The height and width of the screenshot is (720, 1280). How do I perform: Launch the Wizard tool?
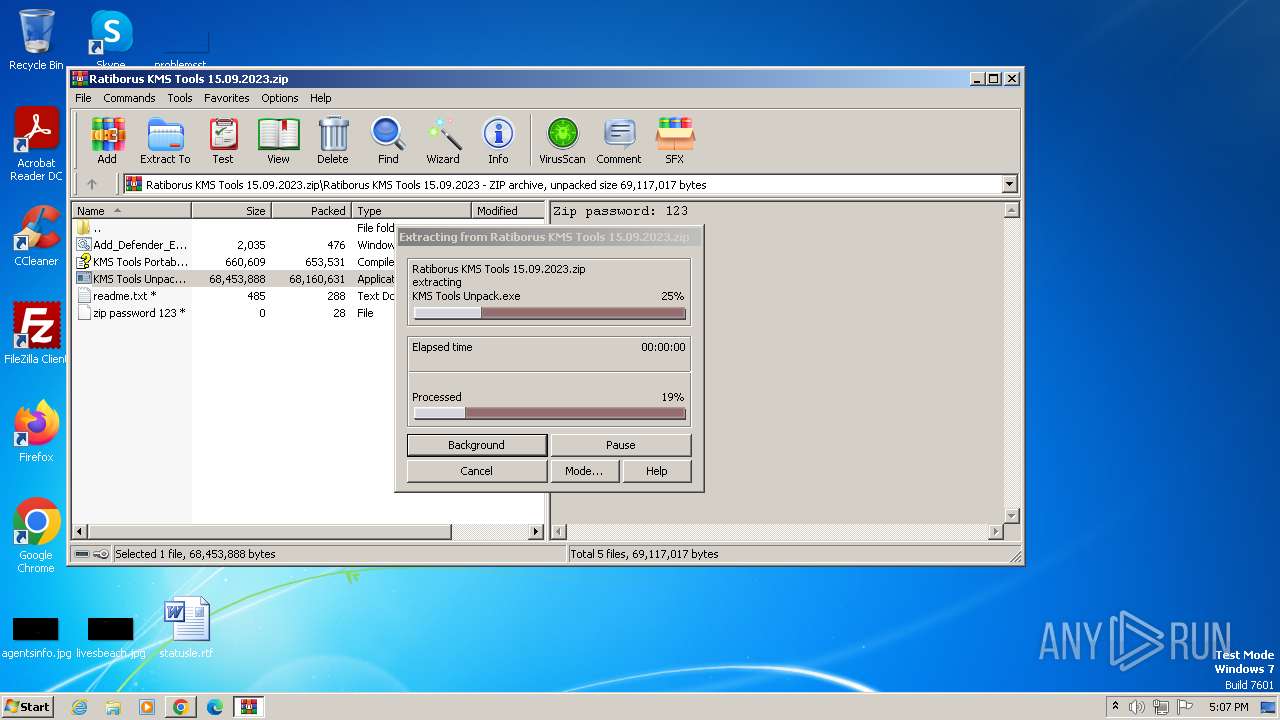coord(443,140)
